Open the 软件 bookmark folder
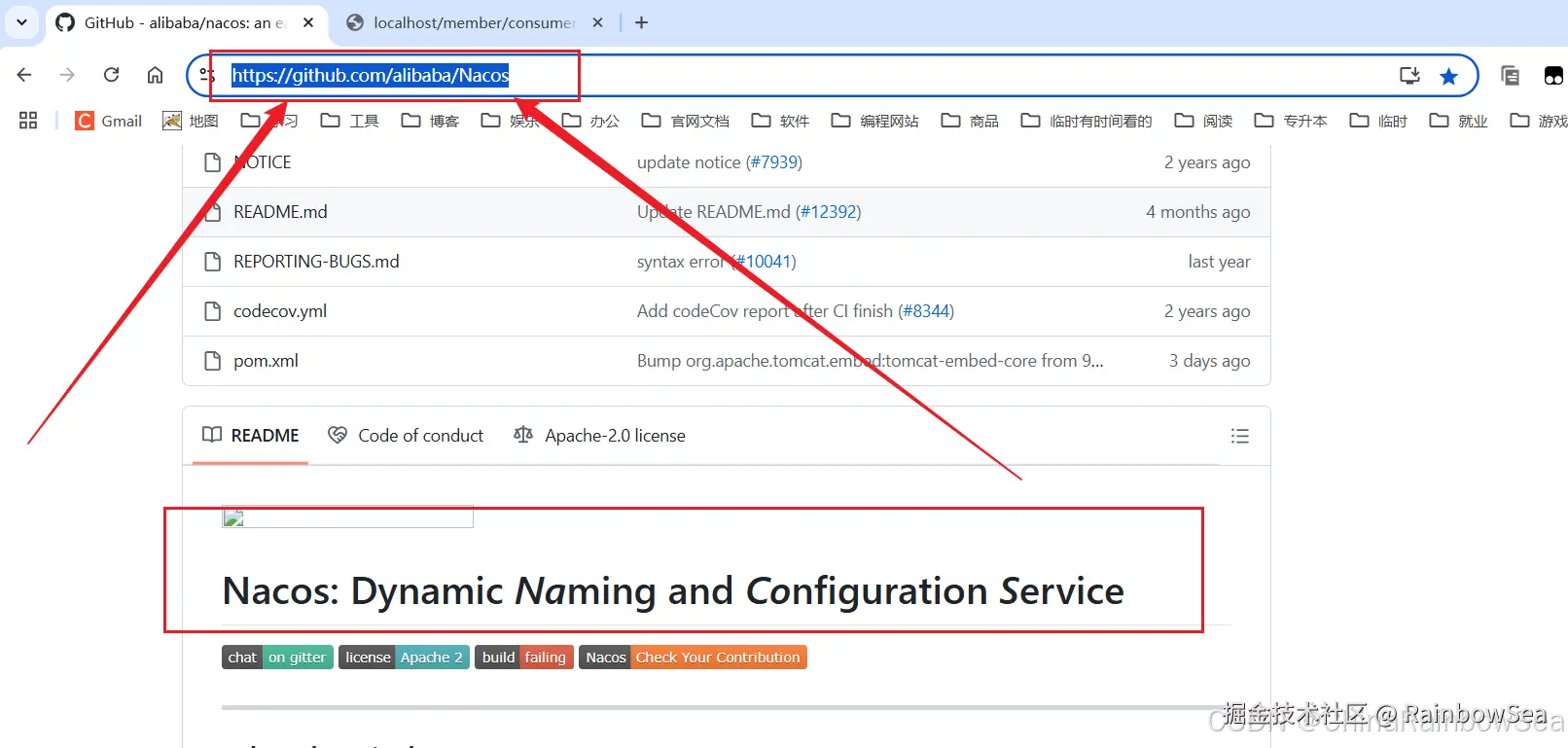The width and height of the screenshot is (1568, 748). point(780,121)
